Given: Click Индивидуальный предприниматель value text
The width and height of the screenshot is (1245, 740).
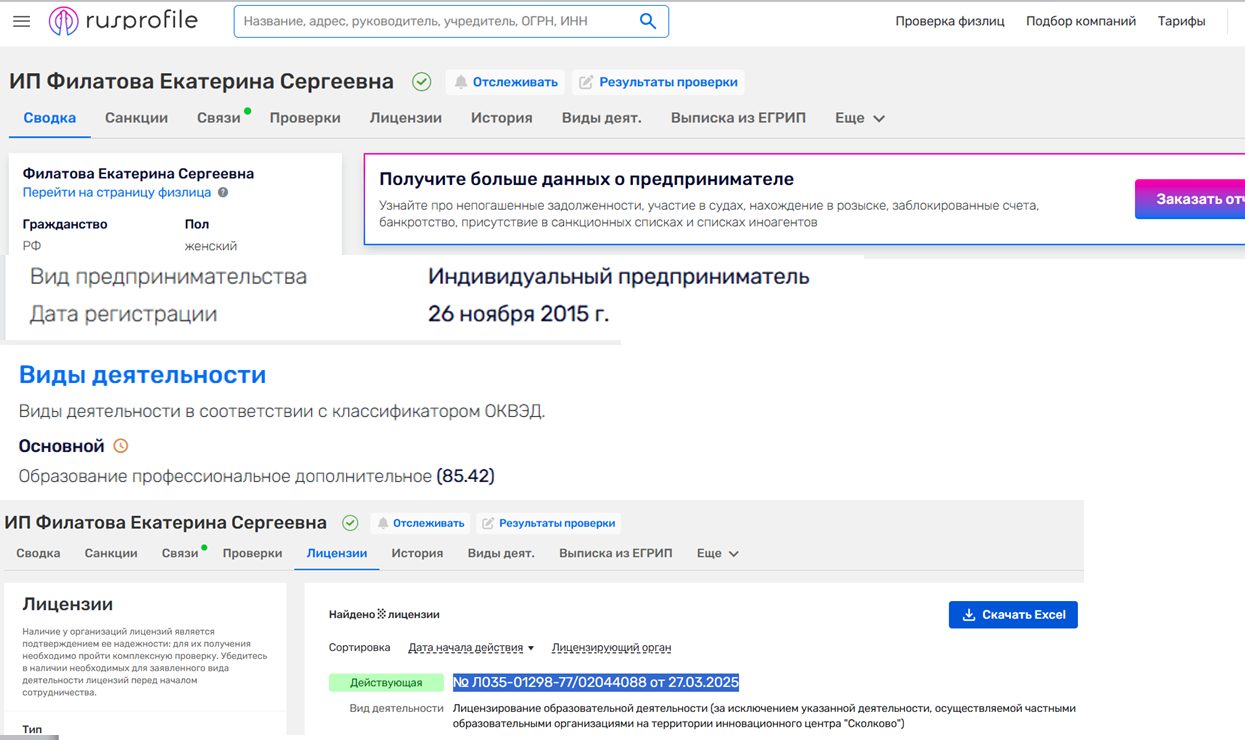Looking at the screenshot, I should [x=619, y=277].
